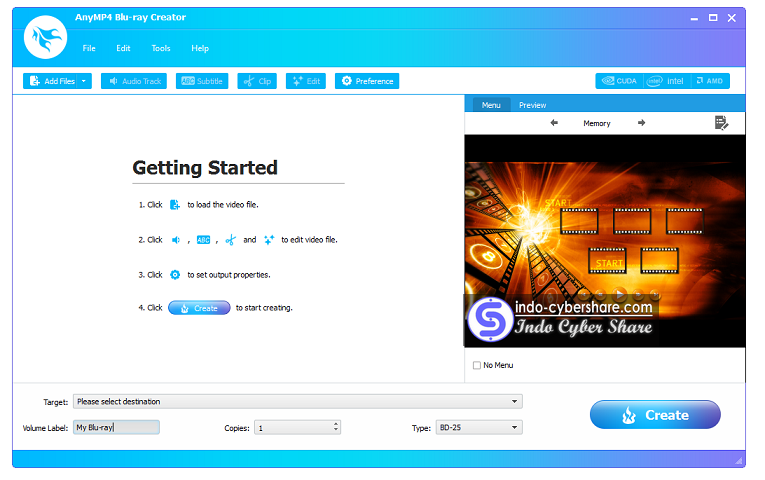
Task: Open the Target destination dropdown
Action: coord(298,401)
